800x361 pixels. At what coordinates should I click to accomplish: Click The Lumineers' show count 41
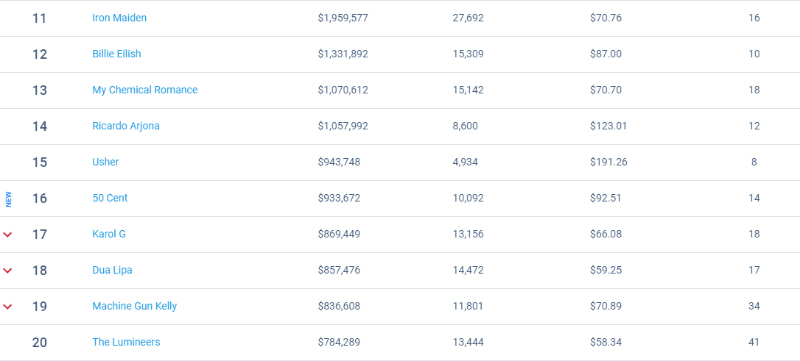pyautogui.click(x=754, y=342)
